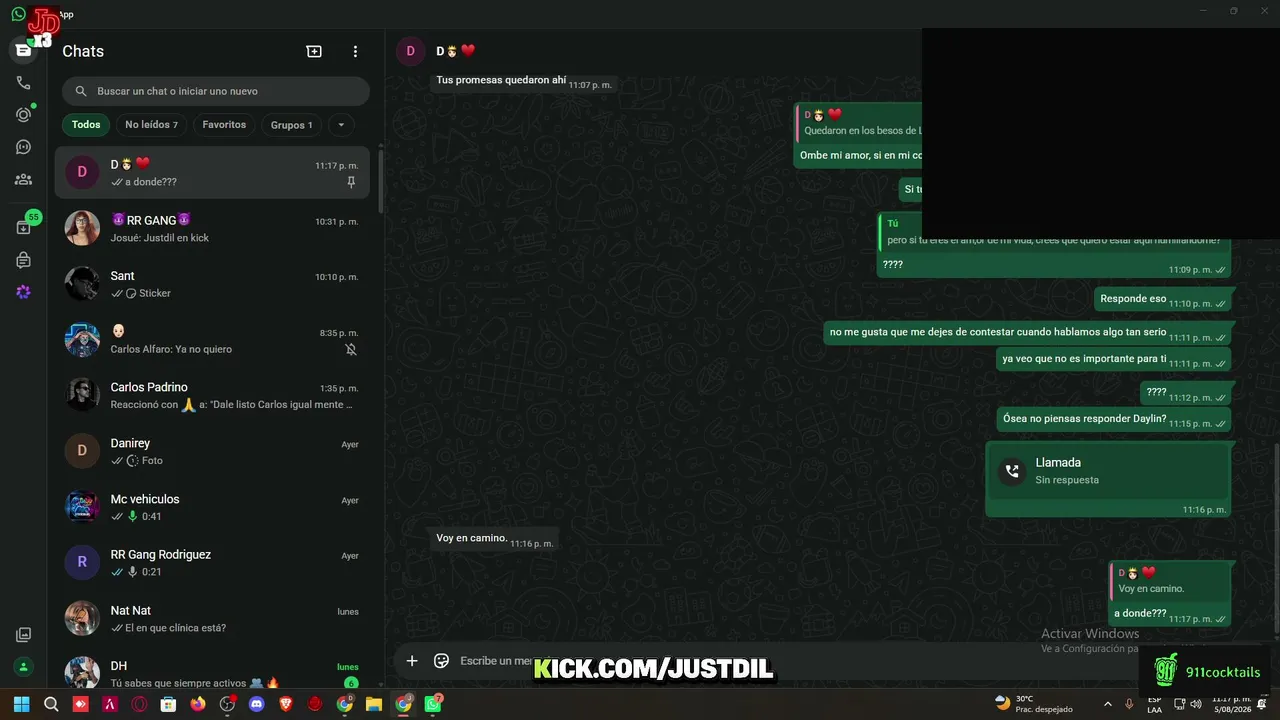
Task: Open the RR GANG group chat
Action: (x=212, y=229)
